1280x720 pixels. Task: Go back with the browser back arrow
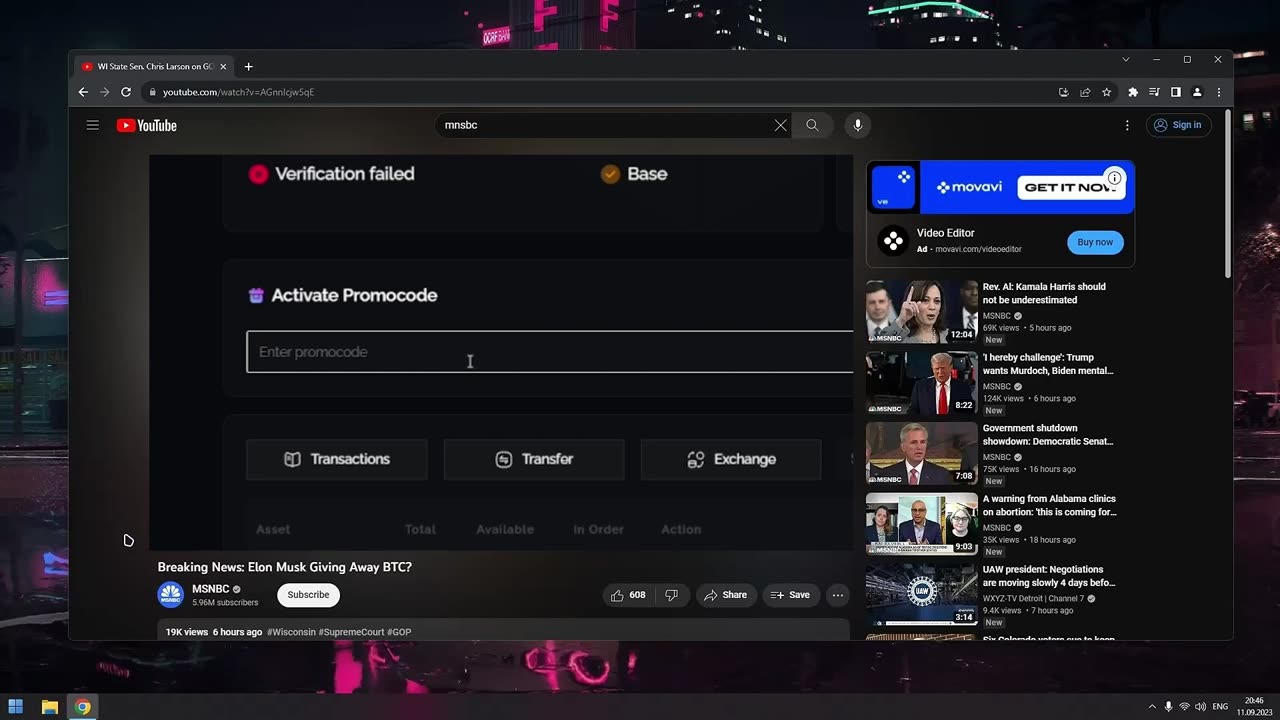tap(83, 92)
